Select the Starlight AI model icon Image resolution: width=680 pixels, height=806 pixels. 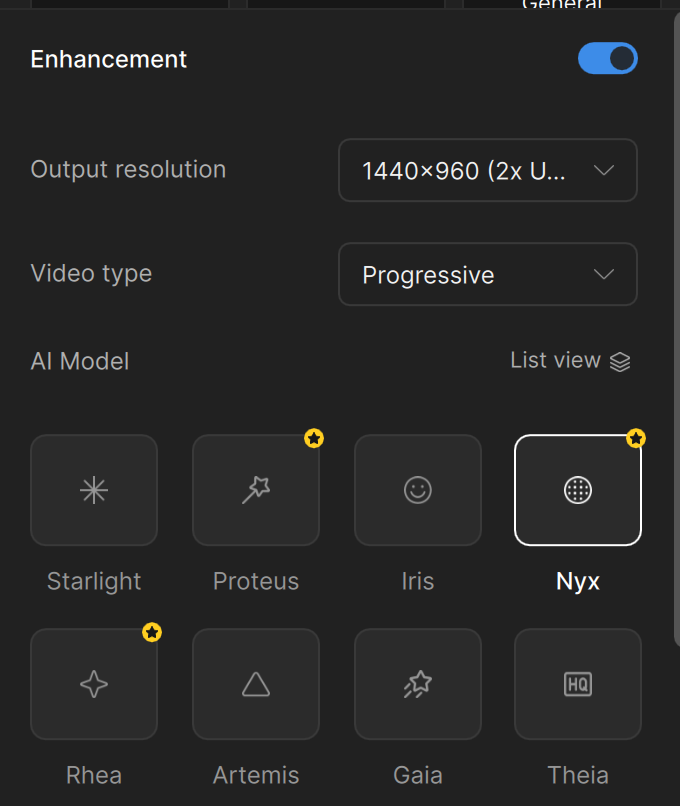click(94, 490)
